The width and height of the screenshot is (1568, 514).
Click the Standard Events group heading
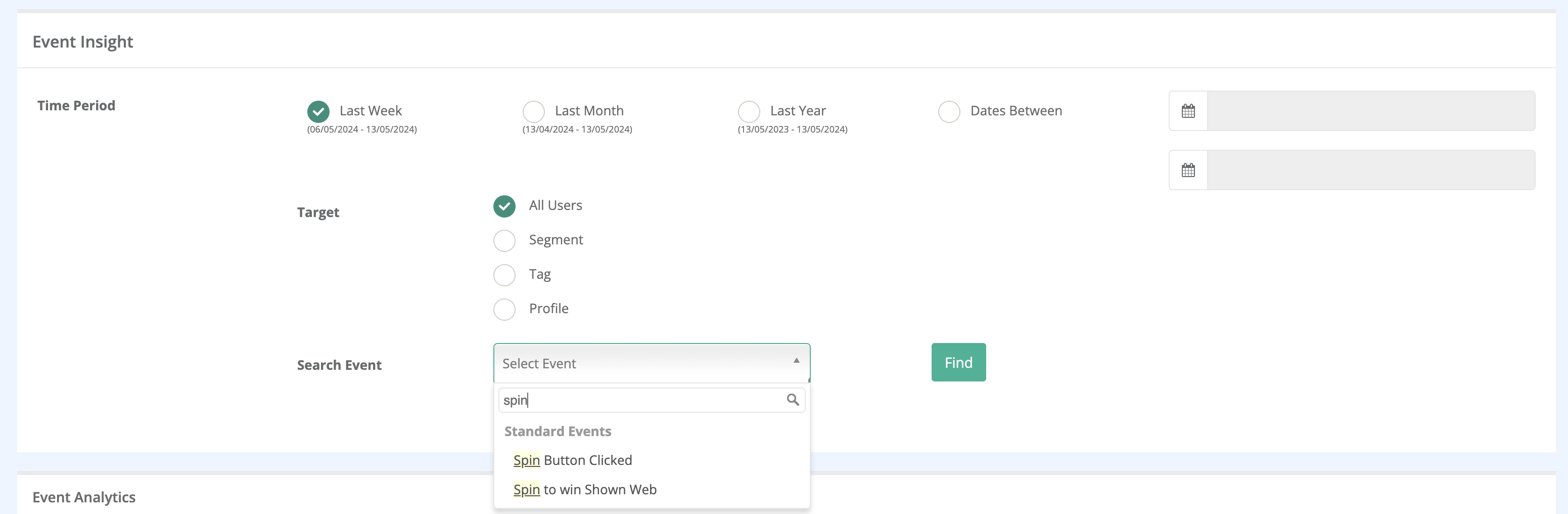(x=558, y=431)
